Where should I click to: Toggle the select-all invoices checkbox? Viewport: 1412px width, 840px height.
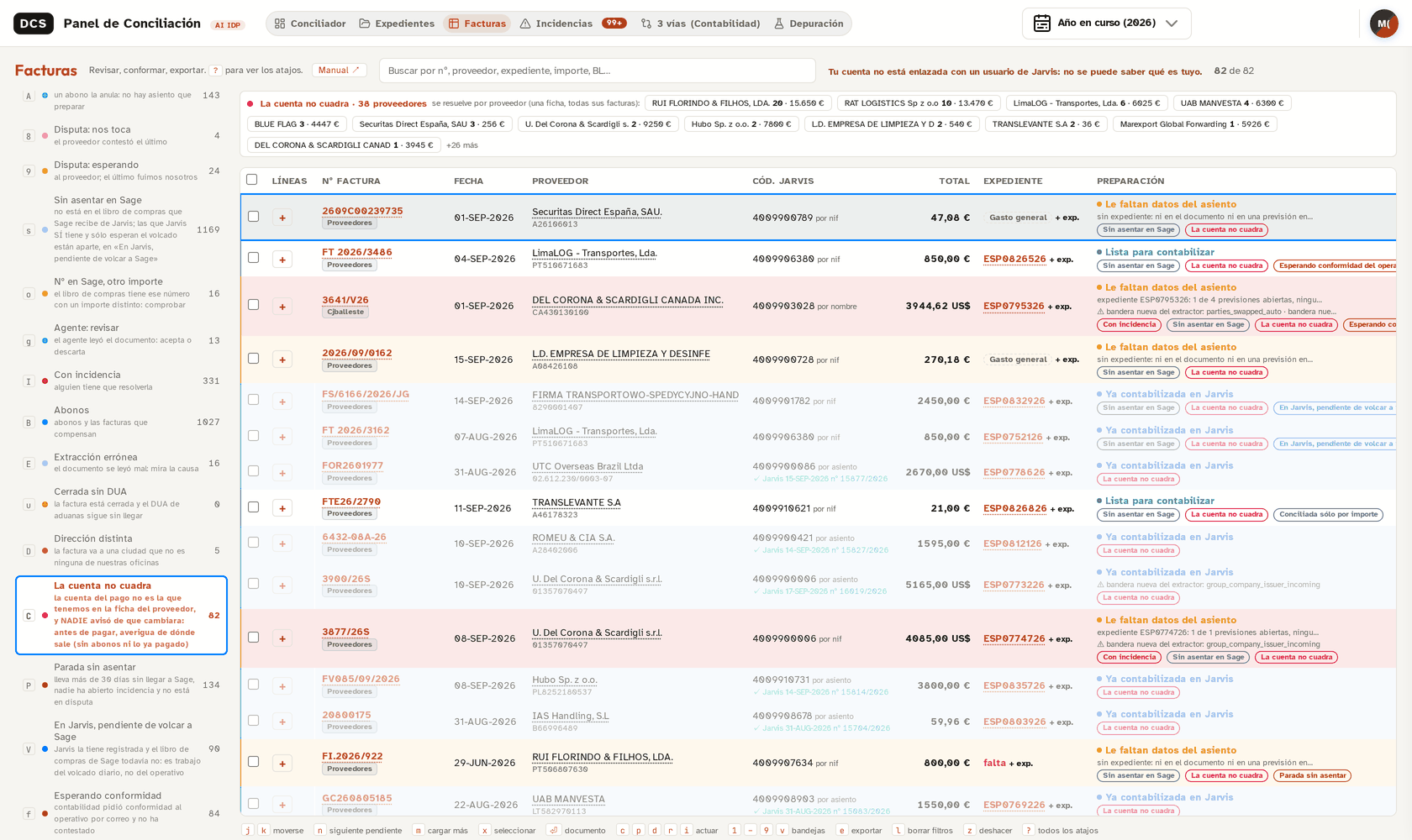[252, 179]
